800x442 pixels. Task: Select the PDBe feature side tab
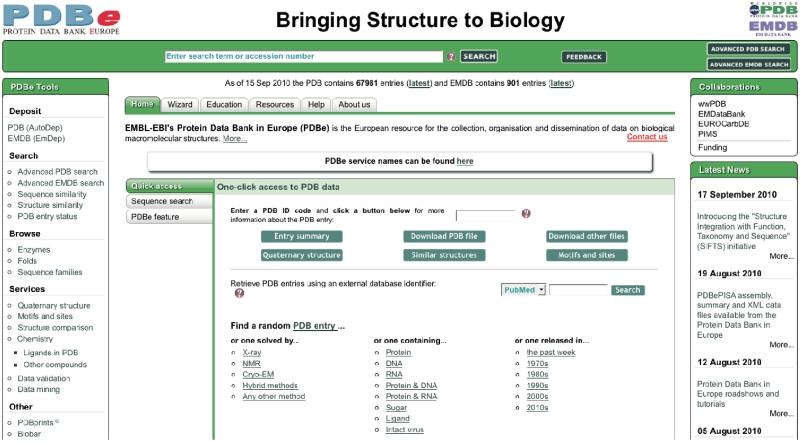(169, 217)
